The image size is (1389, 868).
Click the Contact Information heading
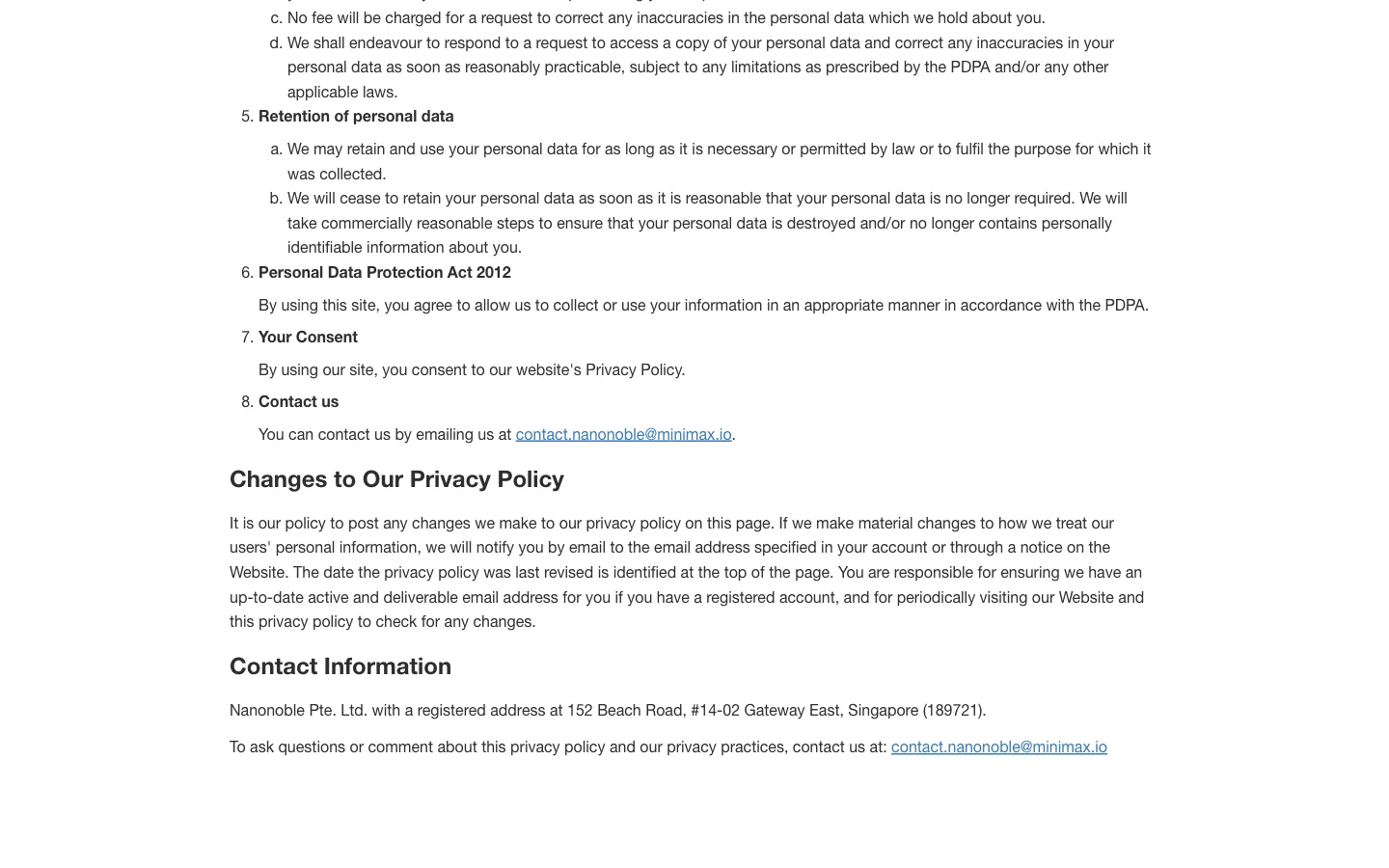340,666
